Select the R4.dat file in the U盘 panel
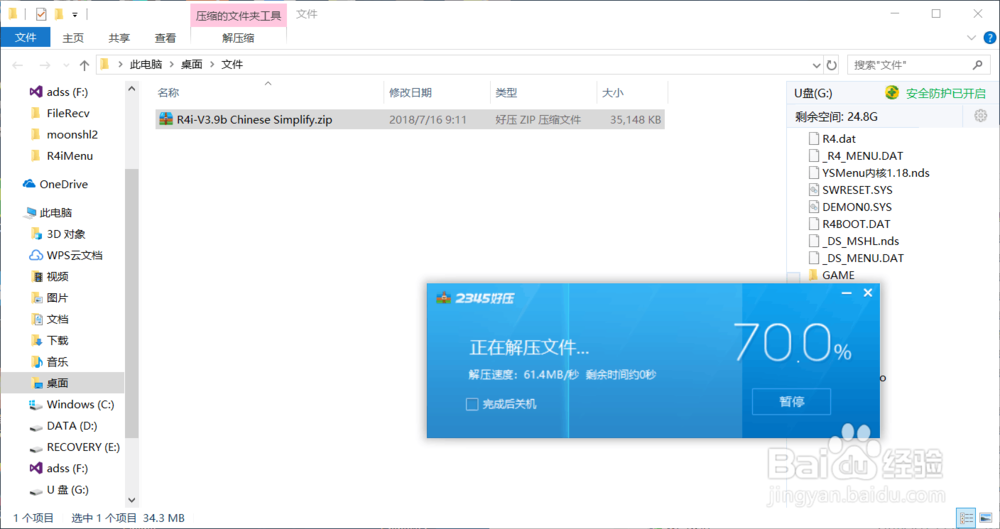The image size is (1000, 529). 839,138
